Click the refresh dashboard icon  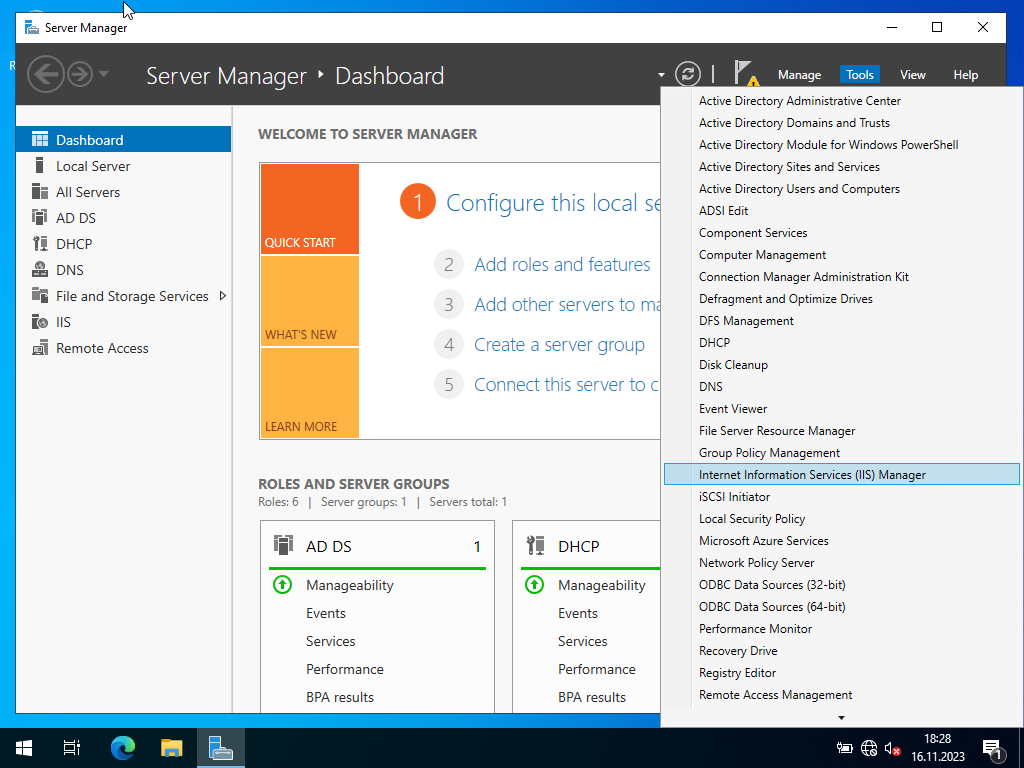pos(688,74)
